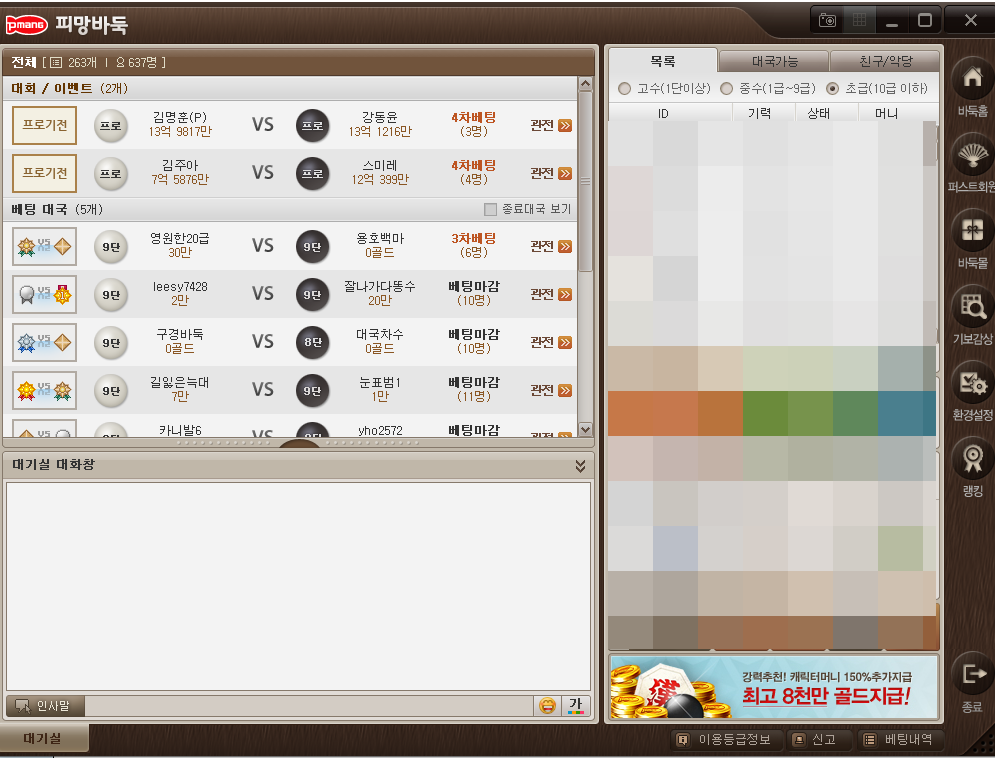
Task: Switch to the 대국가능 tab
Action: (x=774, y=61)
